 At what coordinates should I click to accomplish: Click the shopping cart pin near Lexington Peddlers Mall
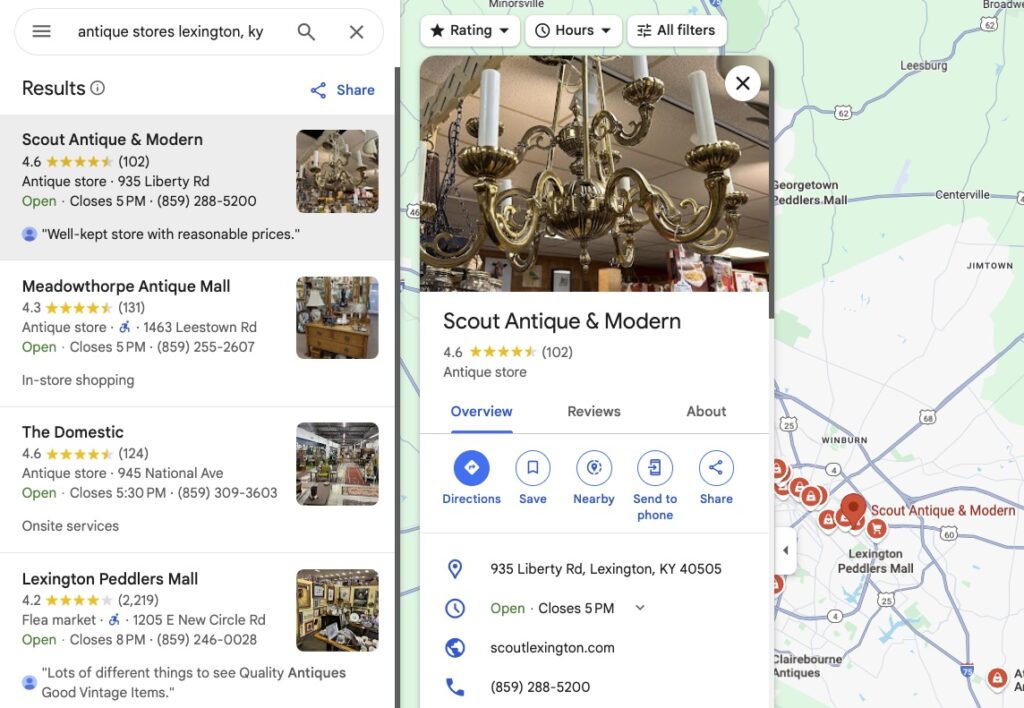tap(877, 528)
